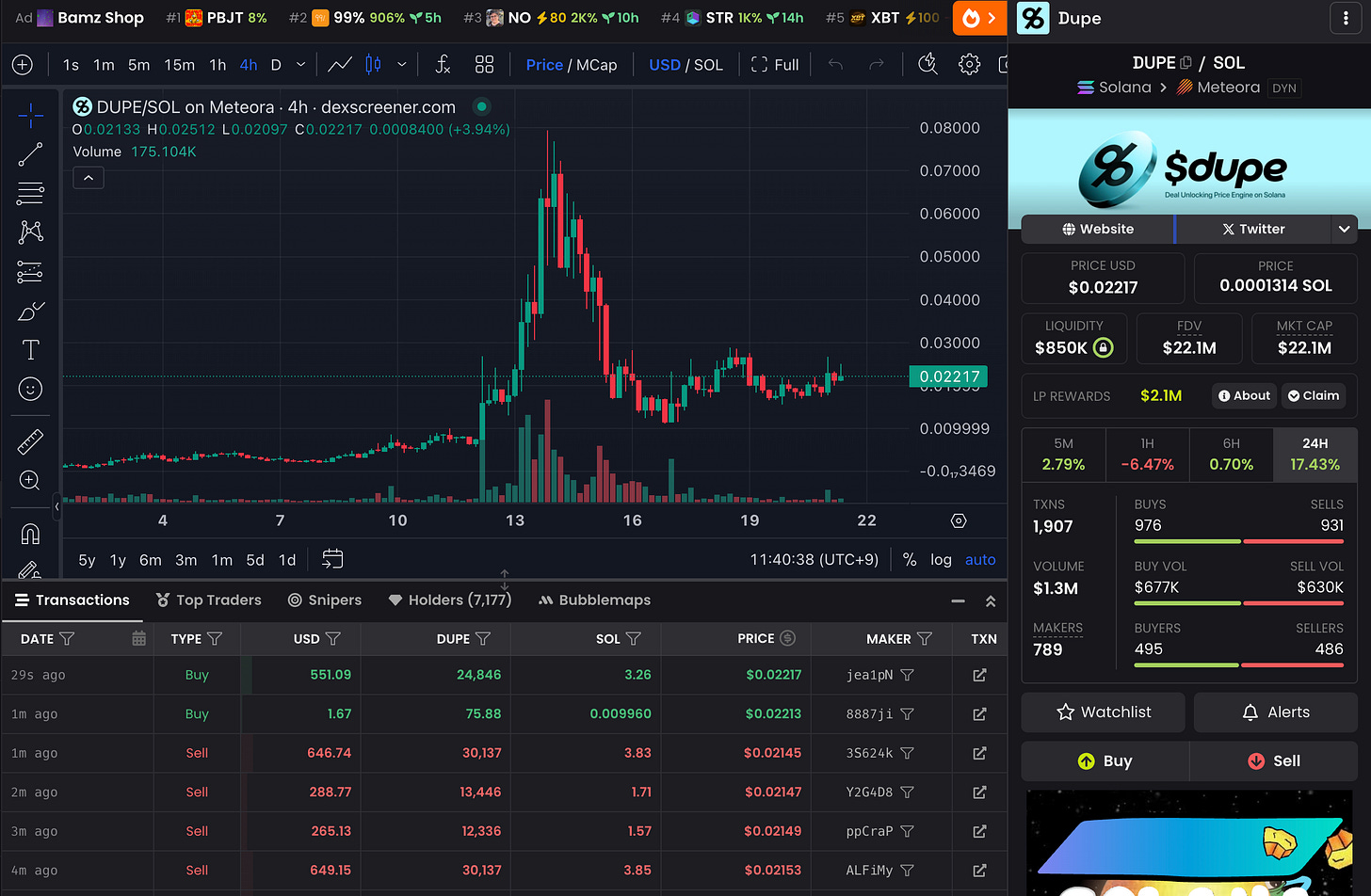The width and height of the screenshot is (1371, 896).
Task: Open transaction link for jea1pN row
Action: 979,675
